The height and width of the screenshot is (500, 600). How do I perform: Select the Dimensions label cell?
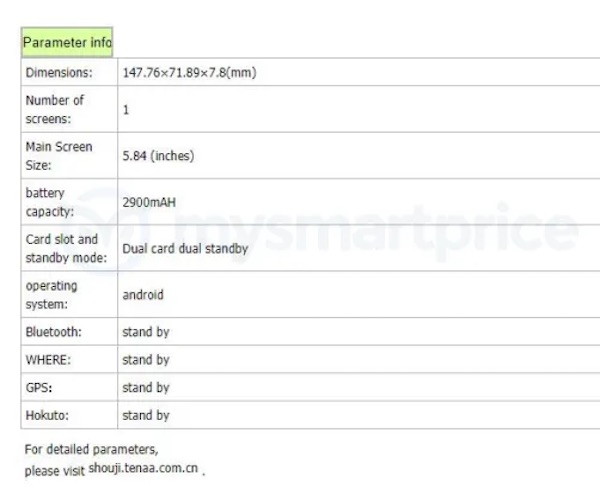[x=69, y=72]
